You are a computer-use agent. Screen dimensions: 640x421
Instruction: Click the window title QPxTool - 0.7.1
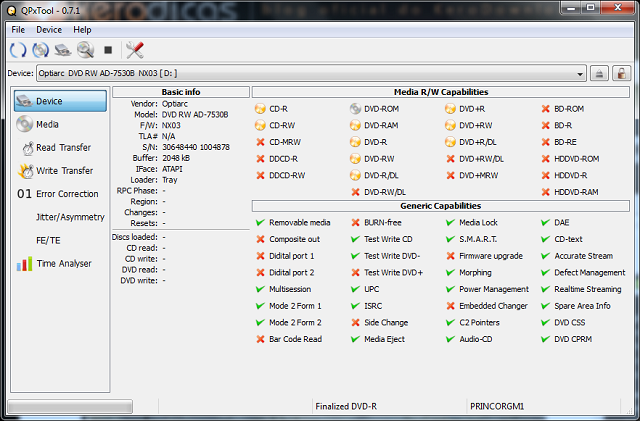point(50,11)
